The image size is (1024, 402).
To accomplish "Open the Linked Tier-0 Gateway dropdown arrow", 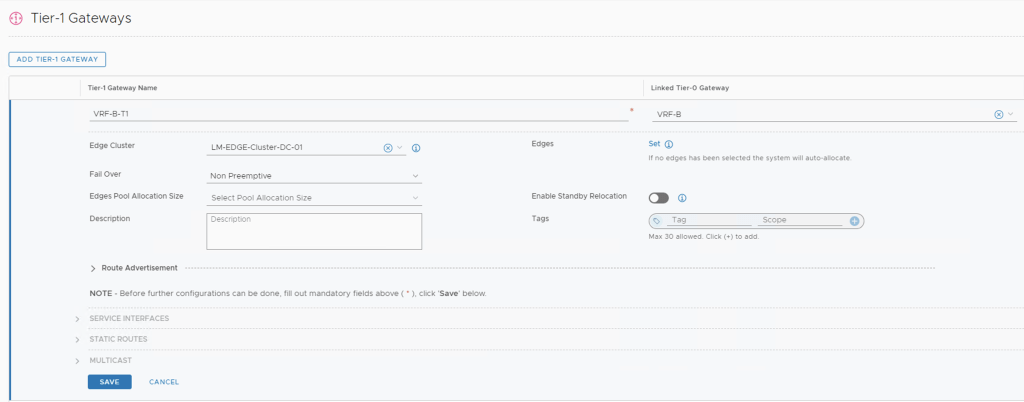I will pos(1010,114).
